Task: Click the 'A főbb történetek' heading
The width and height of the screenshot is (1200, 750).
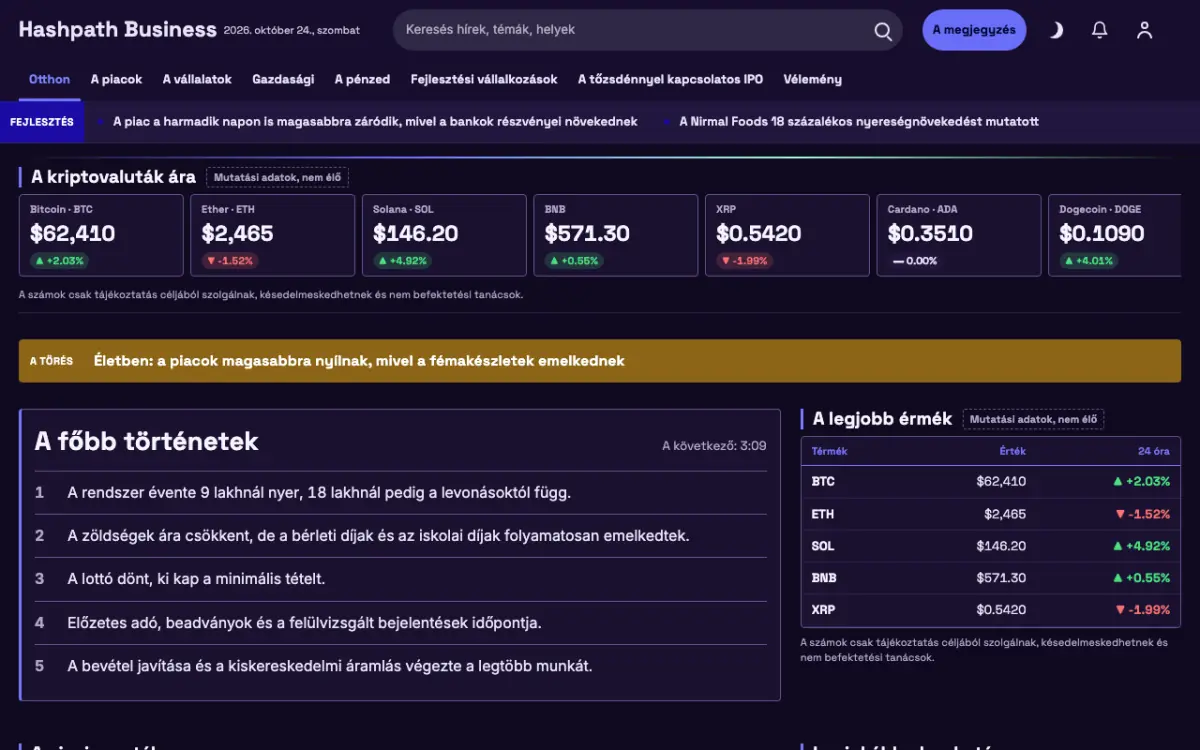Action: [x=147, y=442]
